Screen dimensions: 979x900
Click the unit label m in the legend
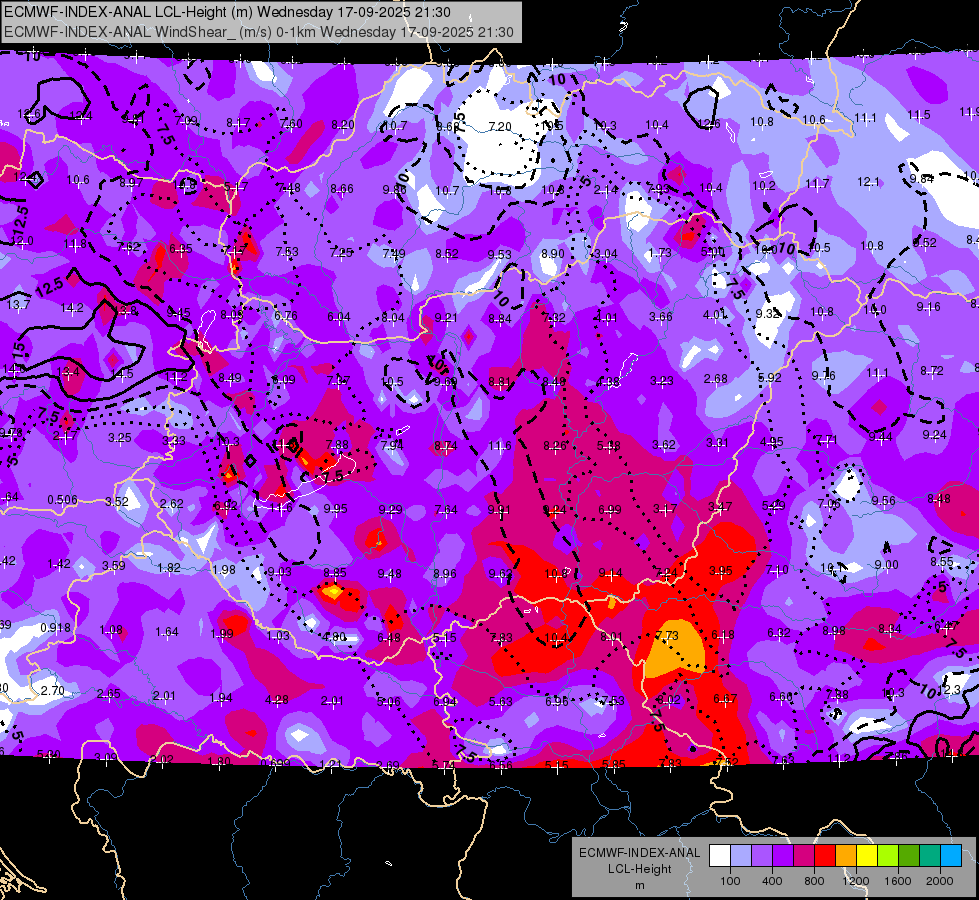point(639,885)
